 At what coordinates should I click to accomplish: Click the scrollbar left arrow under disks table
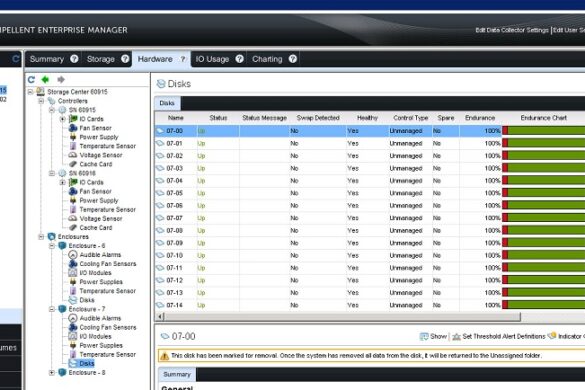(160, 317)
